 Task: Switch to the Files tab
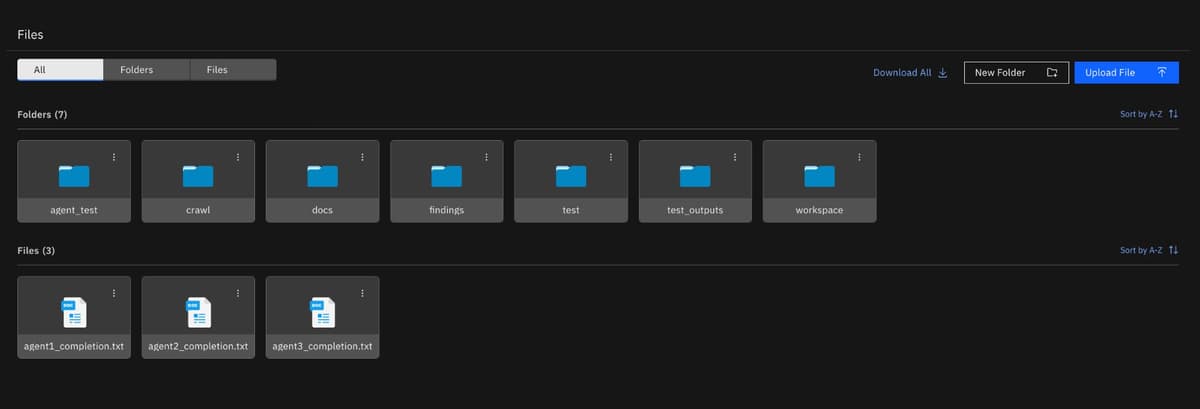(x=233, y=70)
